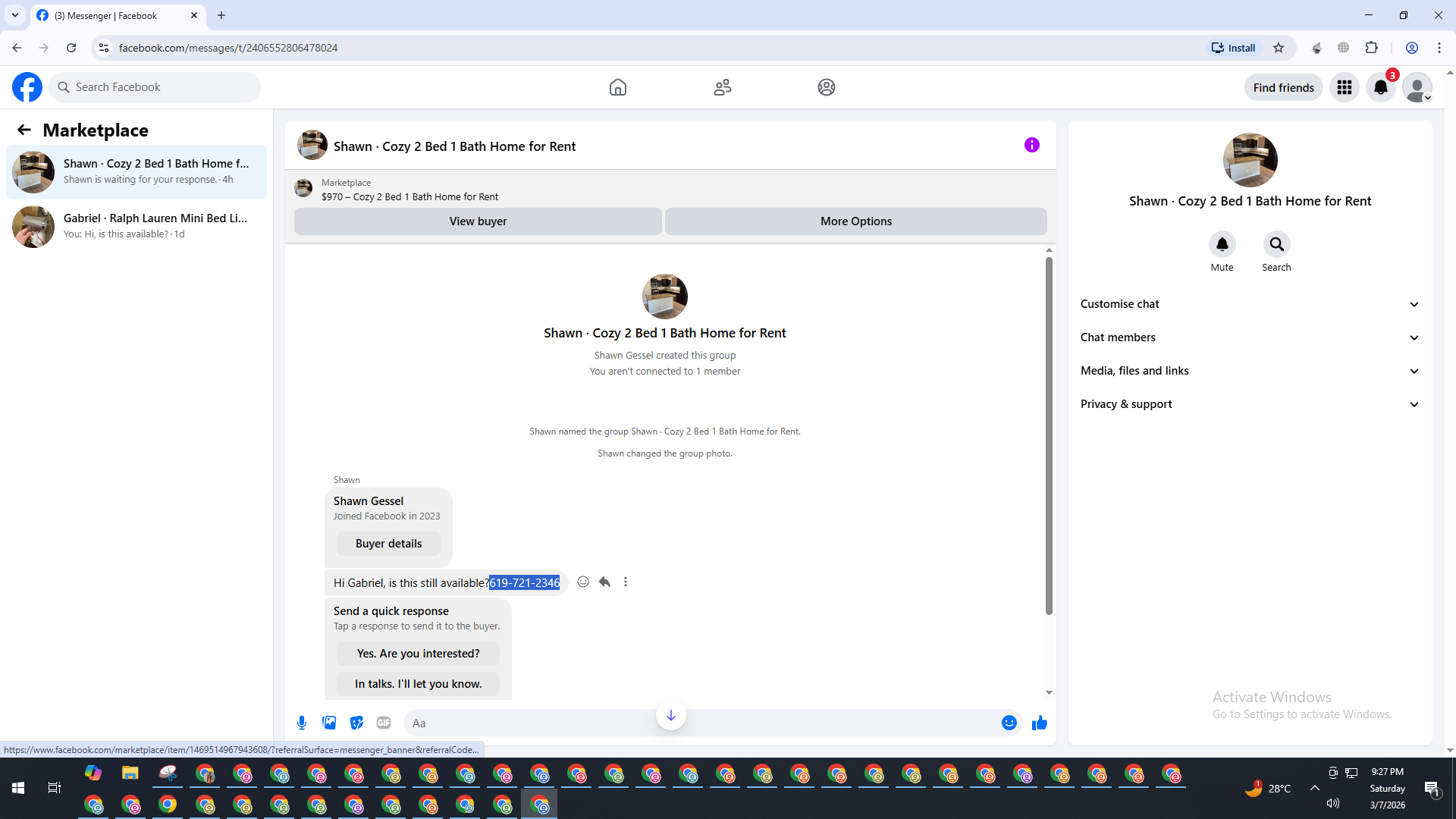Click More Options button
The width and height of the screenshot is (1456, 819).
click(856, 221)
